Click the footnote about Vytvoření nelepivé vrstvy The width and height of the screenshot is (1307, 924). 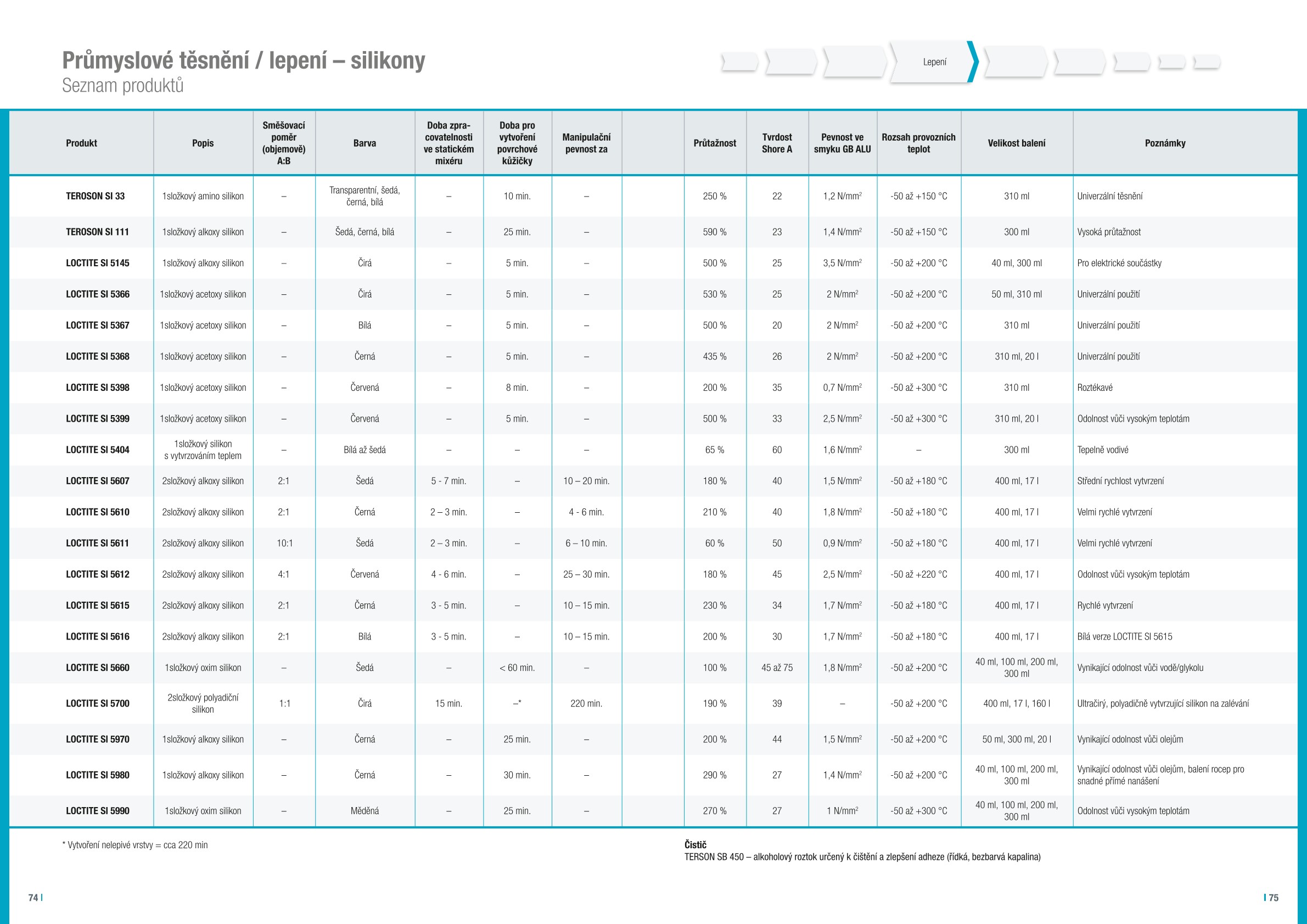point(135,845)
